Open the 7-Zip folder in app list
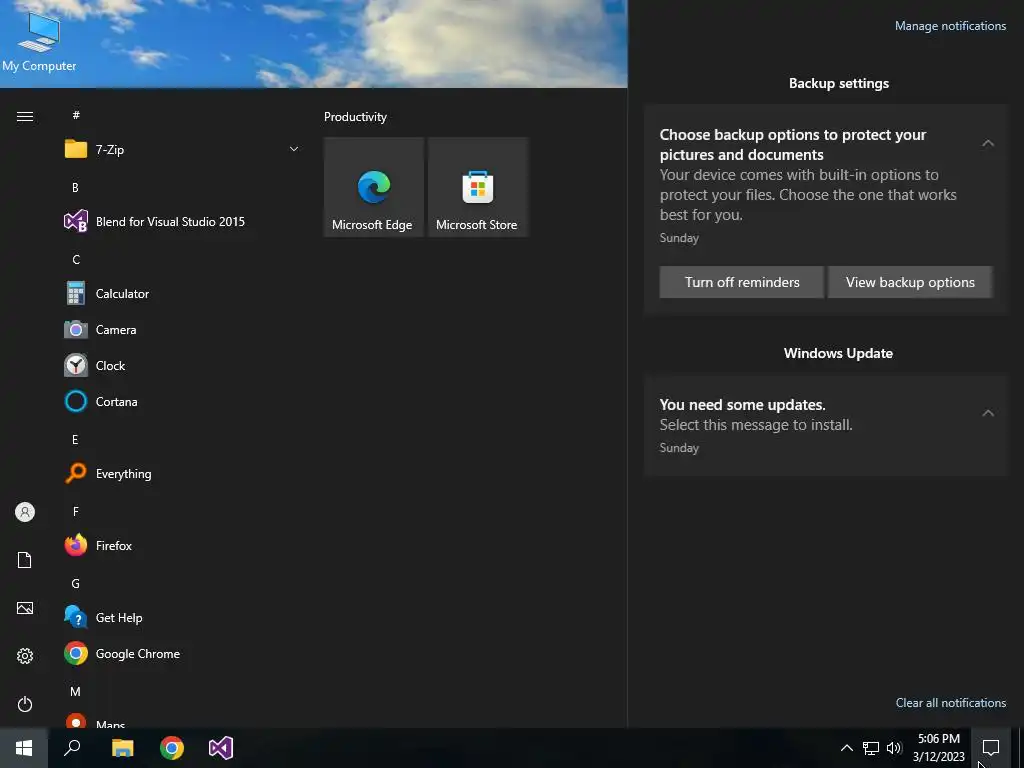Image resolution: width=1024 pixels, height=768 pixels. (182, 150)
